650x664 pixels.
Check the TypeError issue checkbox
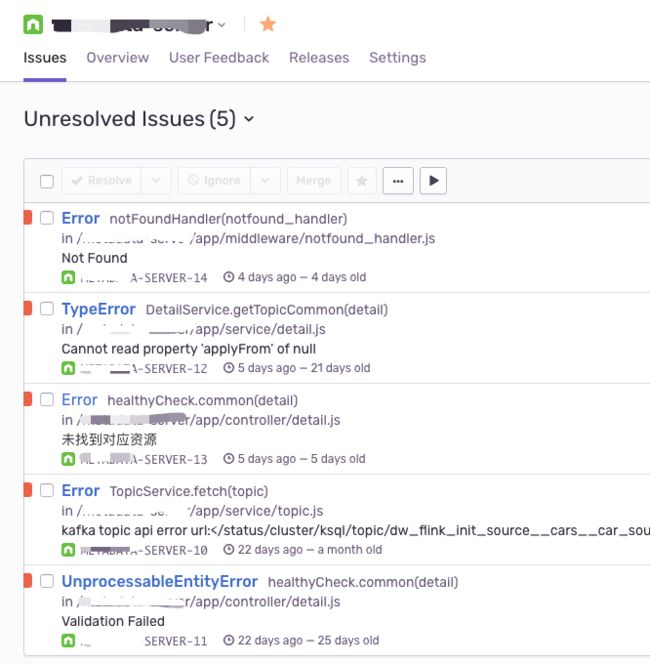[47, 309]
